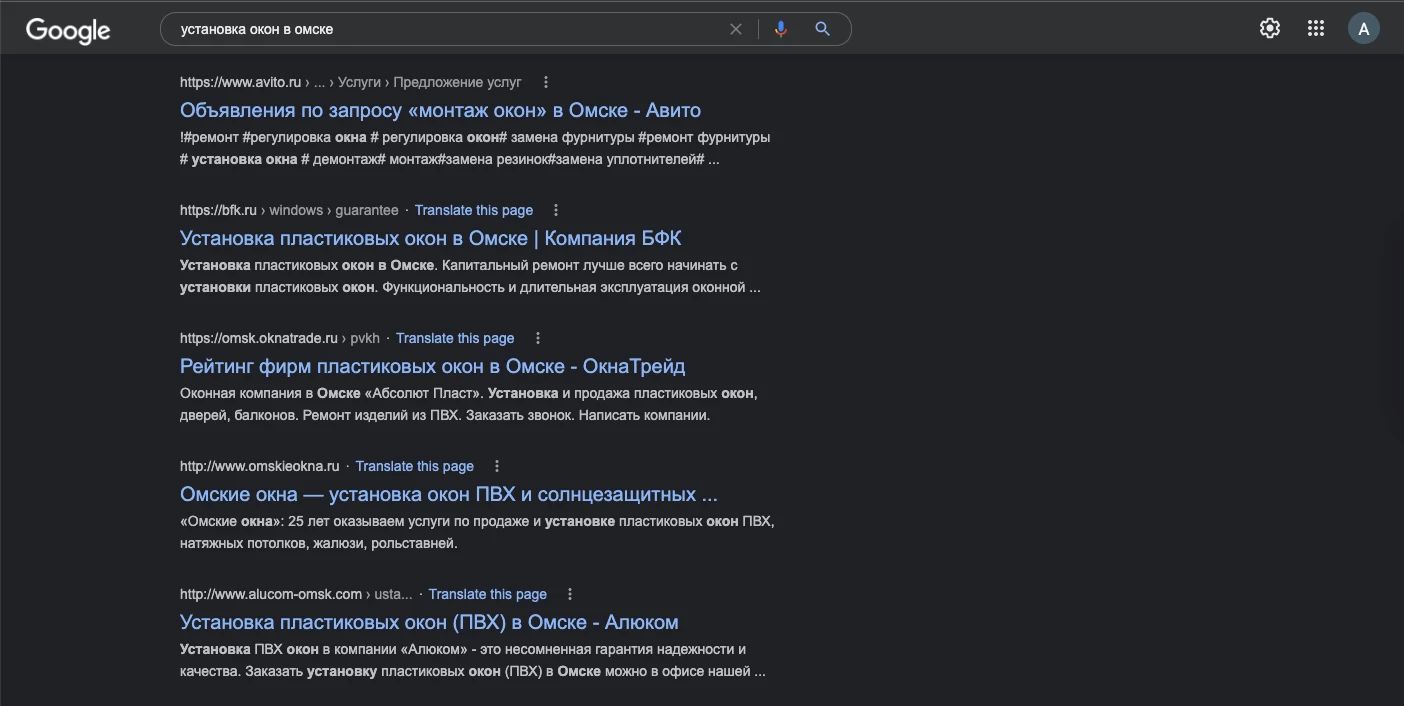The height and width of the screenshot is (706, 1404).
Task: Open 'Установка пластиковых окон (ПВХ) в Омске - Алюком'
Action: (x=429, y=622)
